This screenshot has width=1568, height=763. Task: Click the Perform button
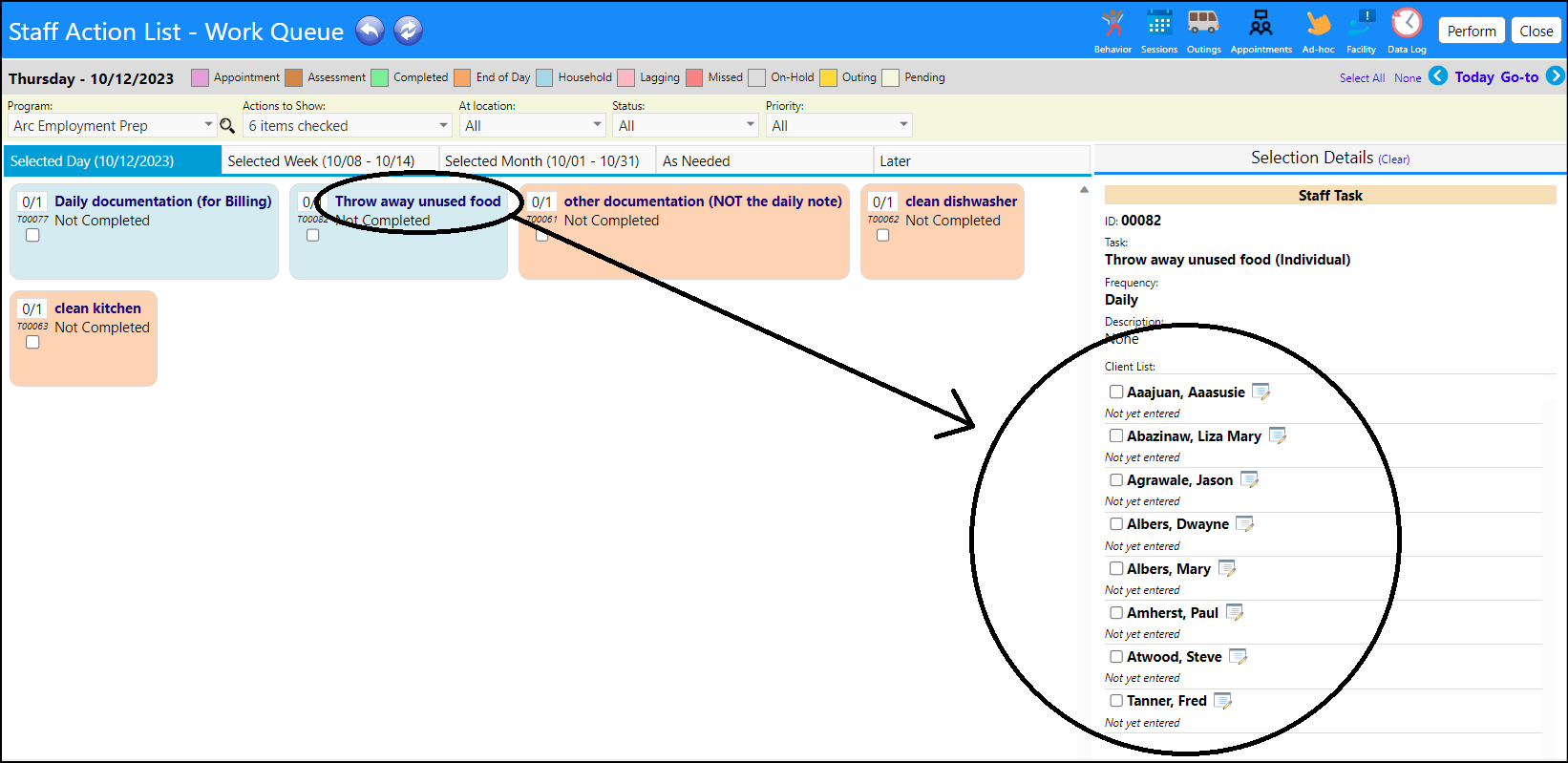point(1472,31)
